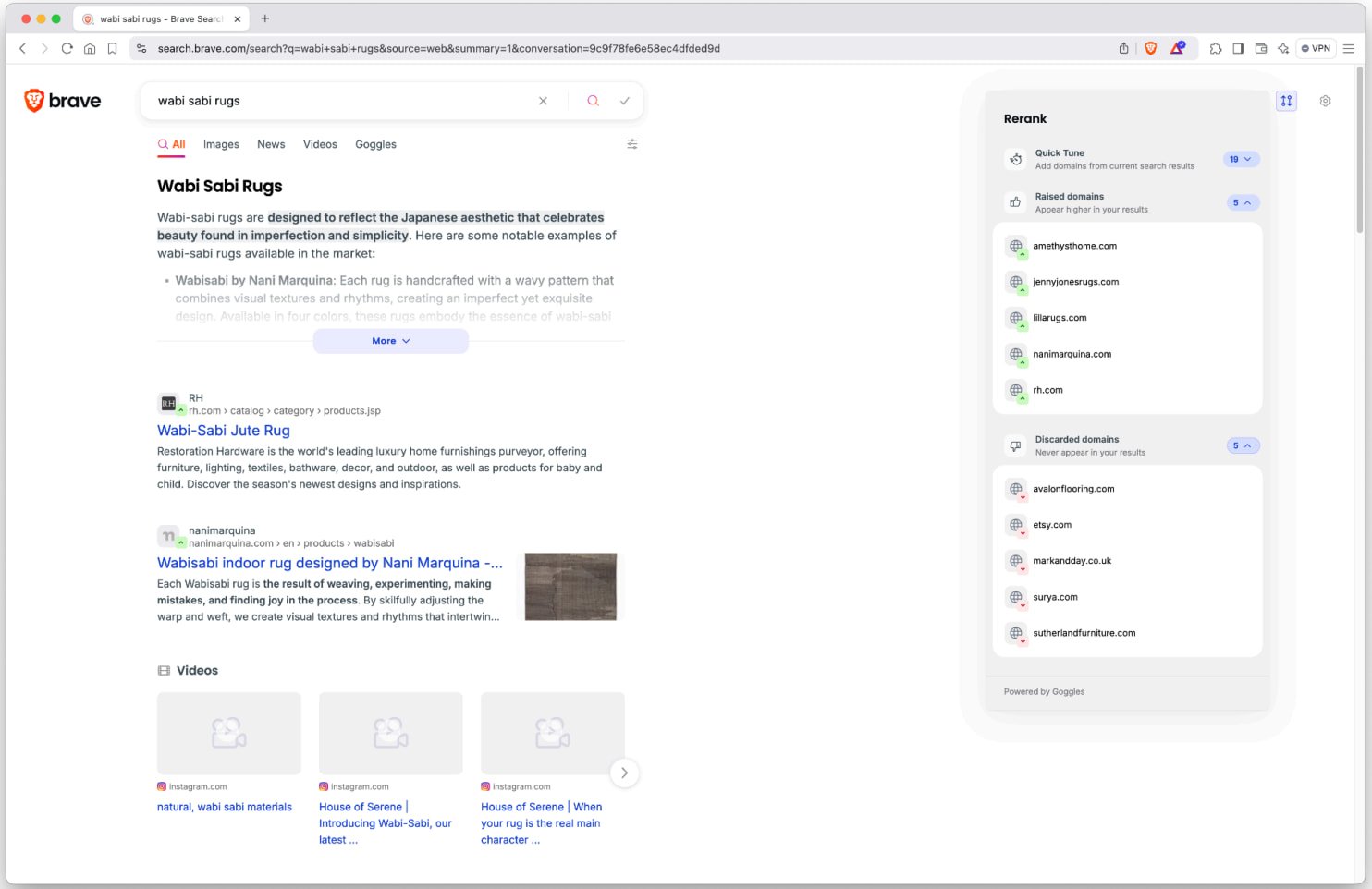Screen dimensions: 1372x889
Task: Show next videos with carousel arrow
Action: [624, 773]
